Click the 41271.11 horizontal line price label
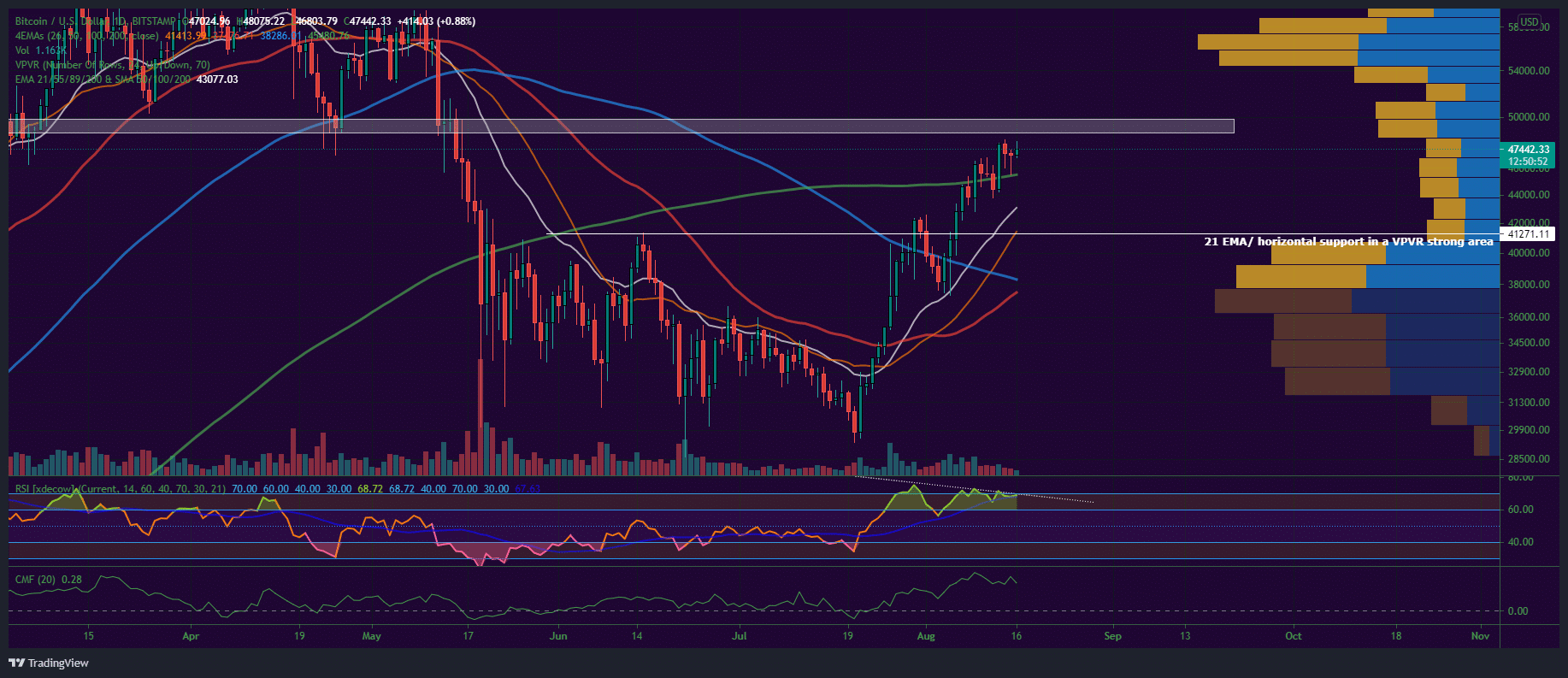The width and height of the screenshot is (1568, 678). [x=1528, y=234]
